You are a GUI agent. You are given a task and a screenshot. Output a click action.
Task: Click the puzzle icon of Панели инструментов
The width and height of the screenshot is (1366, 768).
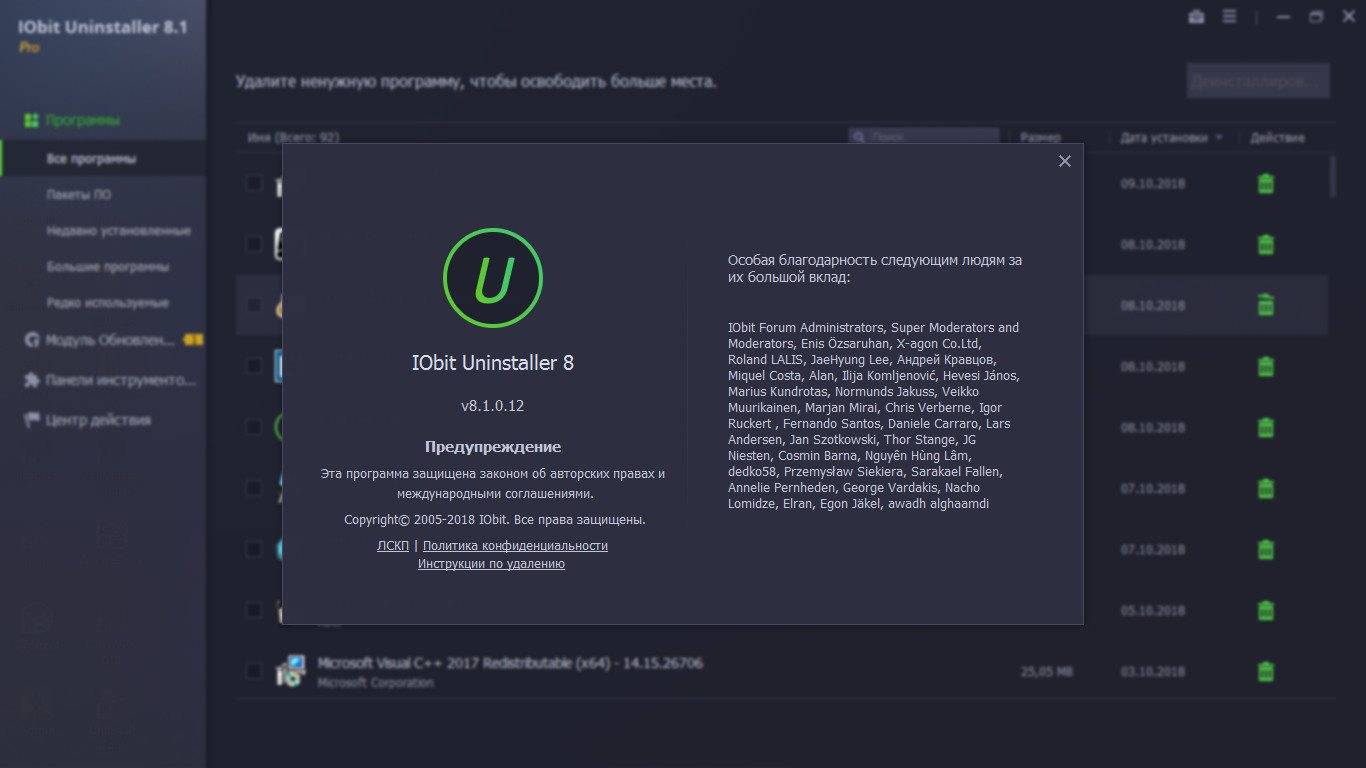[x=31, y=380]
